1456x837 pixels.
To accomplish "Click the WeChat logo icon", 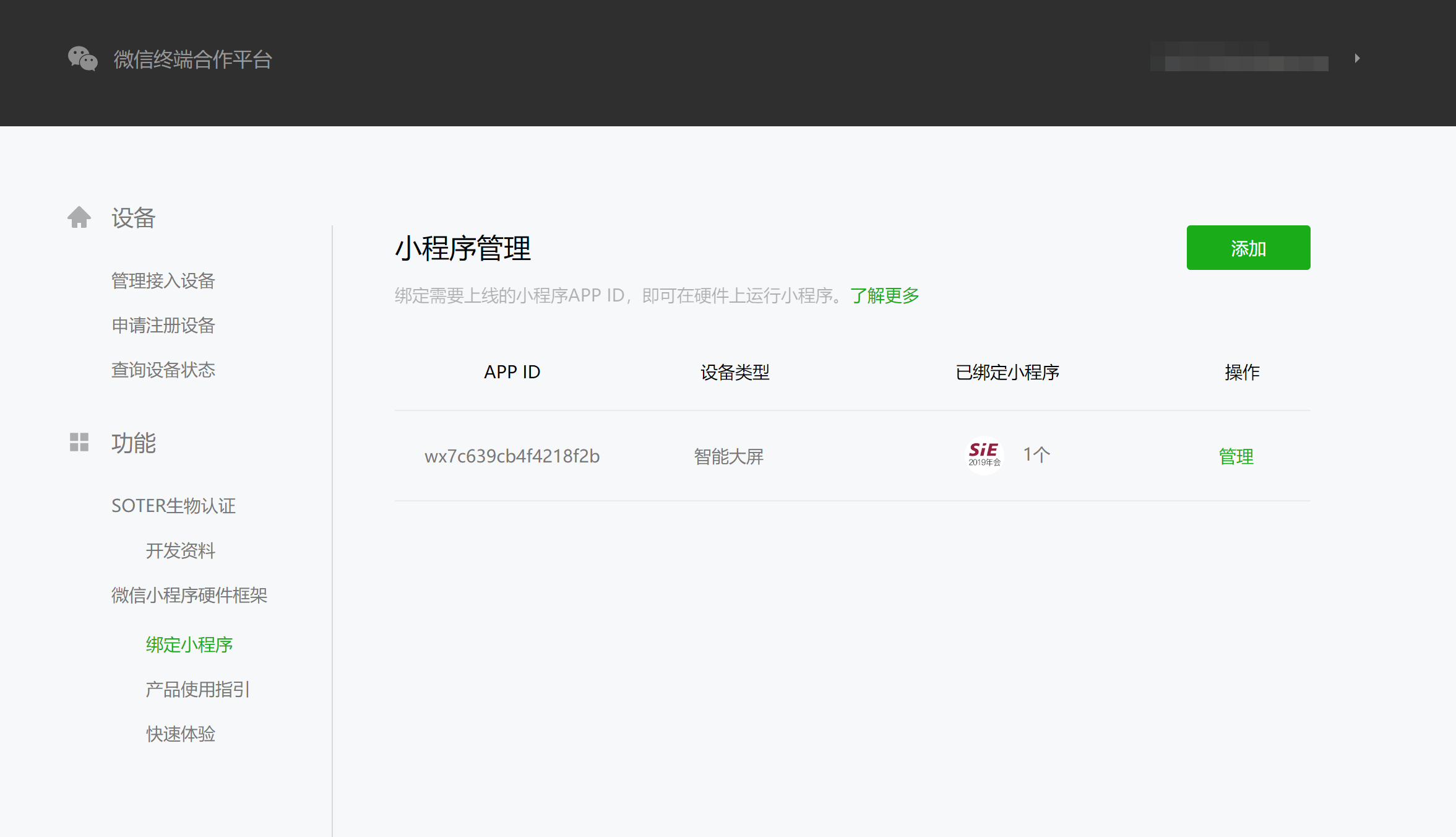I will coord(82,59).
